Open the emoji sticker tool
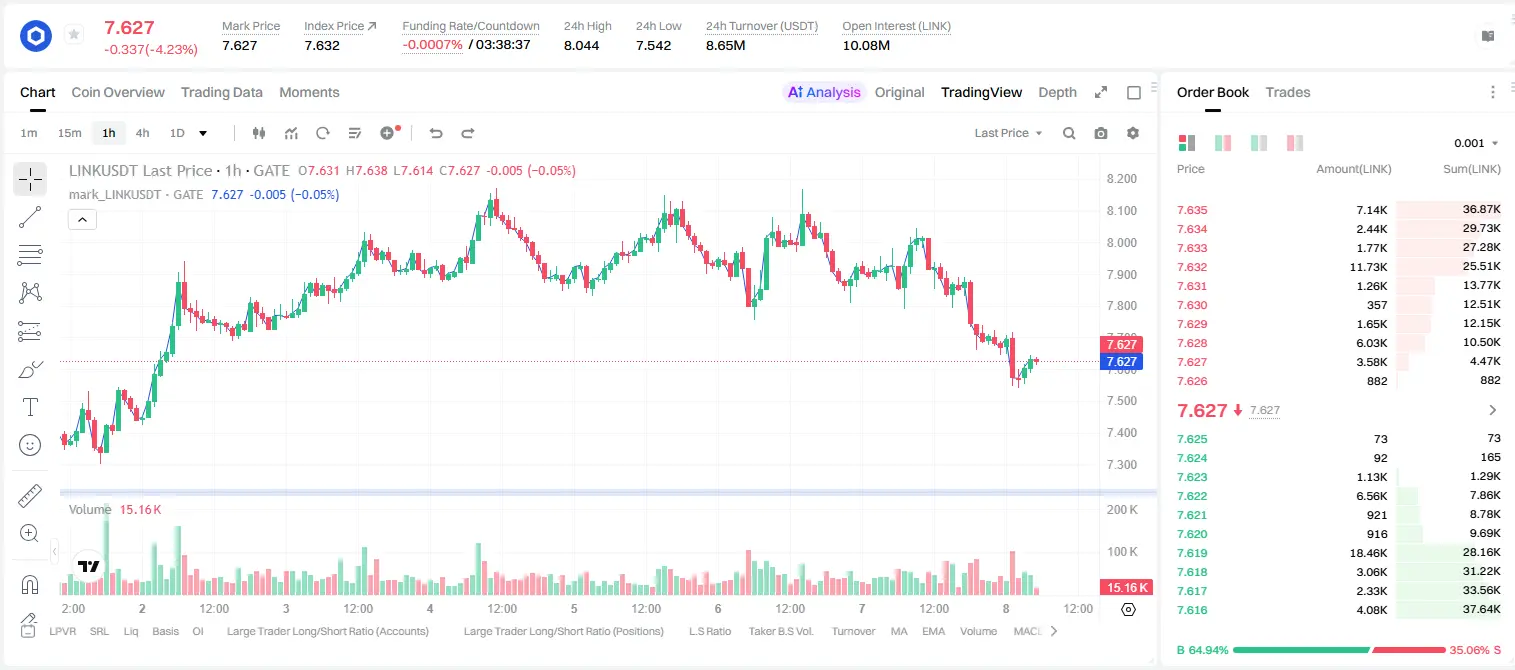Viewport: 1515px width, 670px height. coord(30,445)
